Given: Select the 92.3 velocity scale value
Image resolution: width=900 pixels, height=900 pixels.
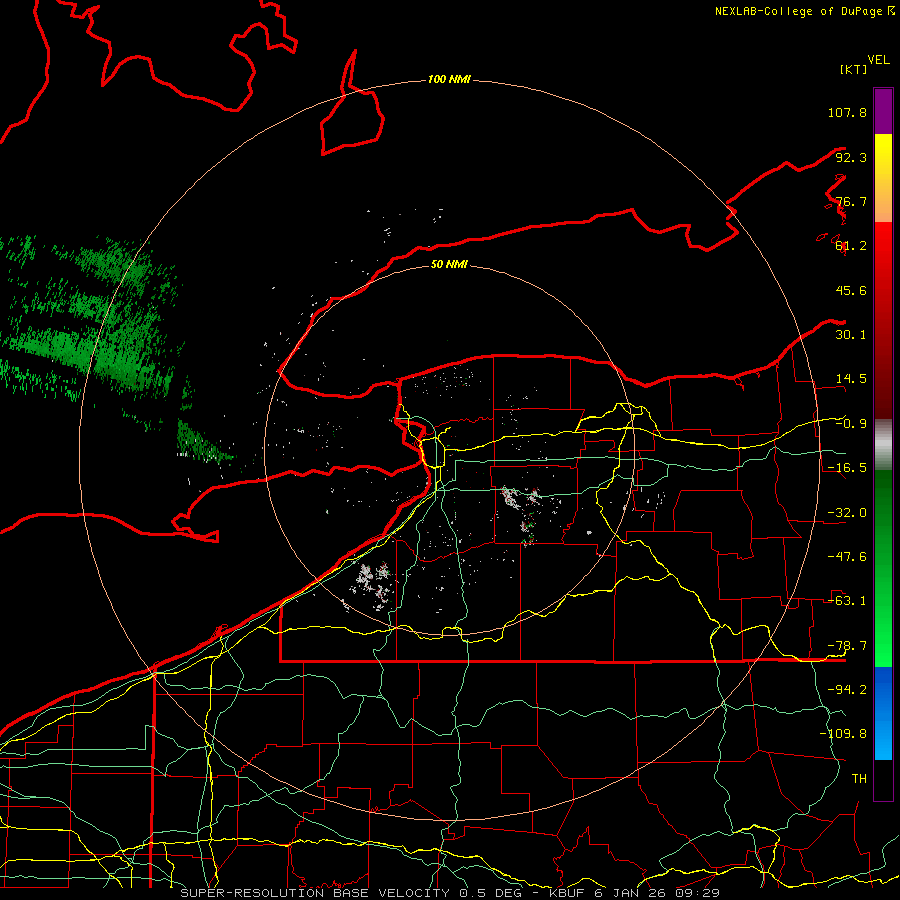Looking at the screenshot, I should click(x=851, y=157).
